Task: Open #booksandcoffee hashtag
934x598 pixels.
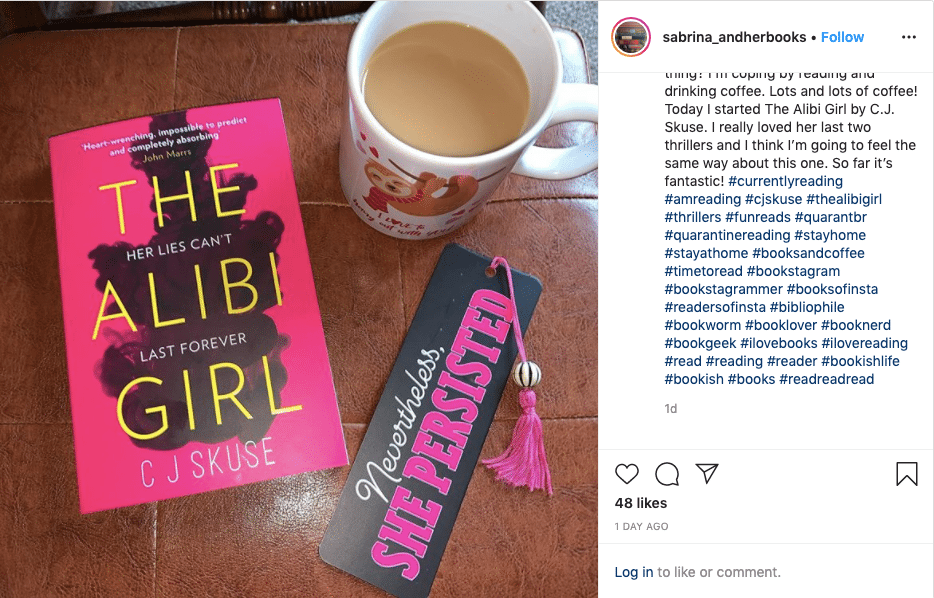Action: click(x=808, y=253)
